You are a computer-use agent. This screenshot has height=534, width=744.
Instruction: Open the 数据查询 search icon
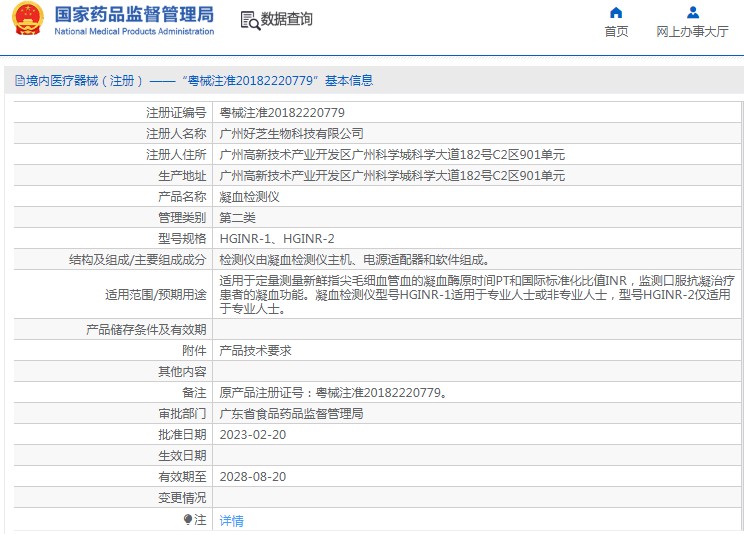(250, 20)
